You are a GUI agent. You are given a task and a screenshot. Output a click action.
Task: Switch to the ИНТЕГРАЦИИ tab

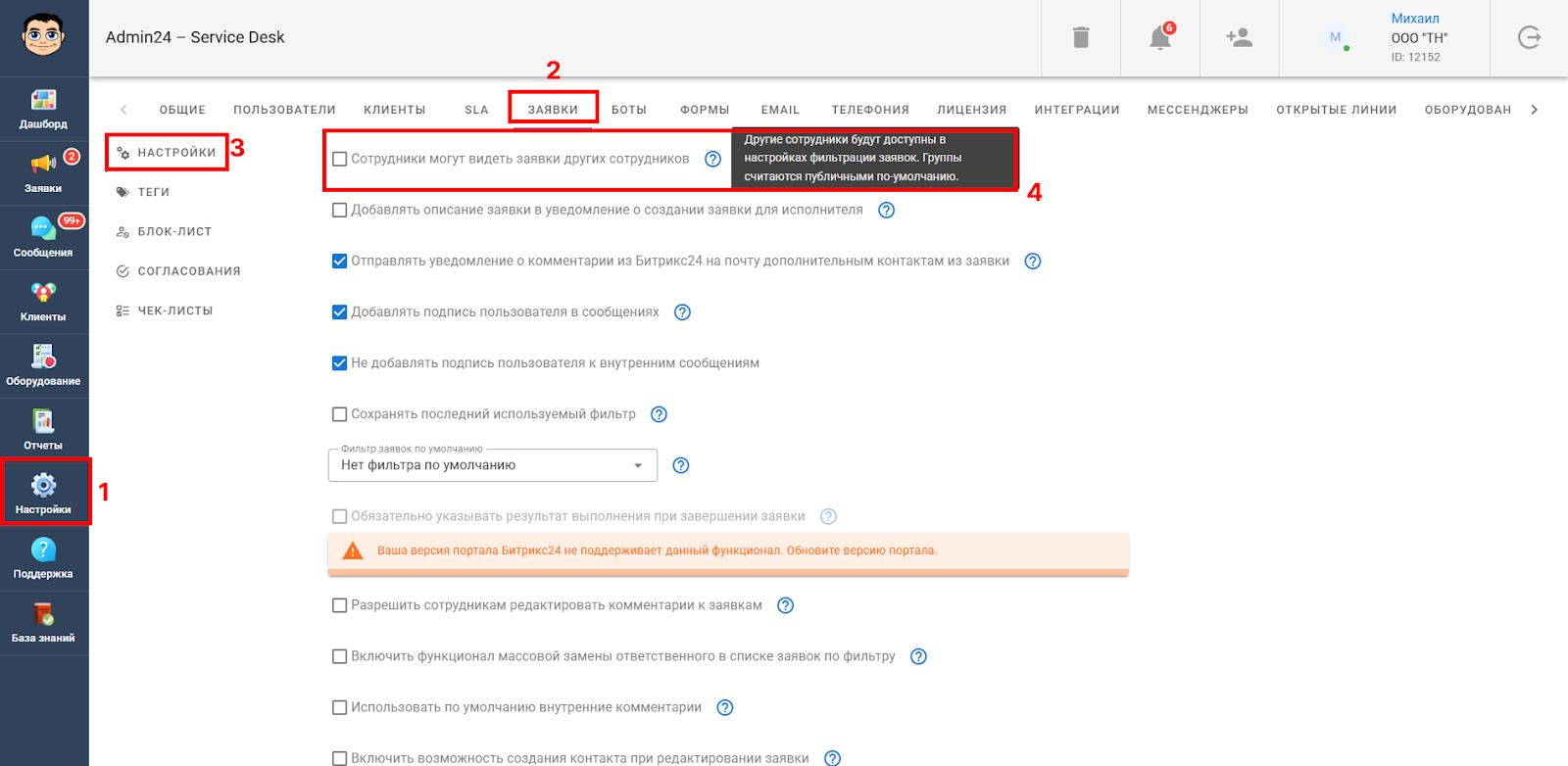1077,110
